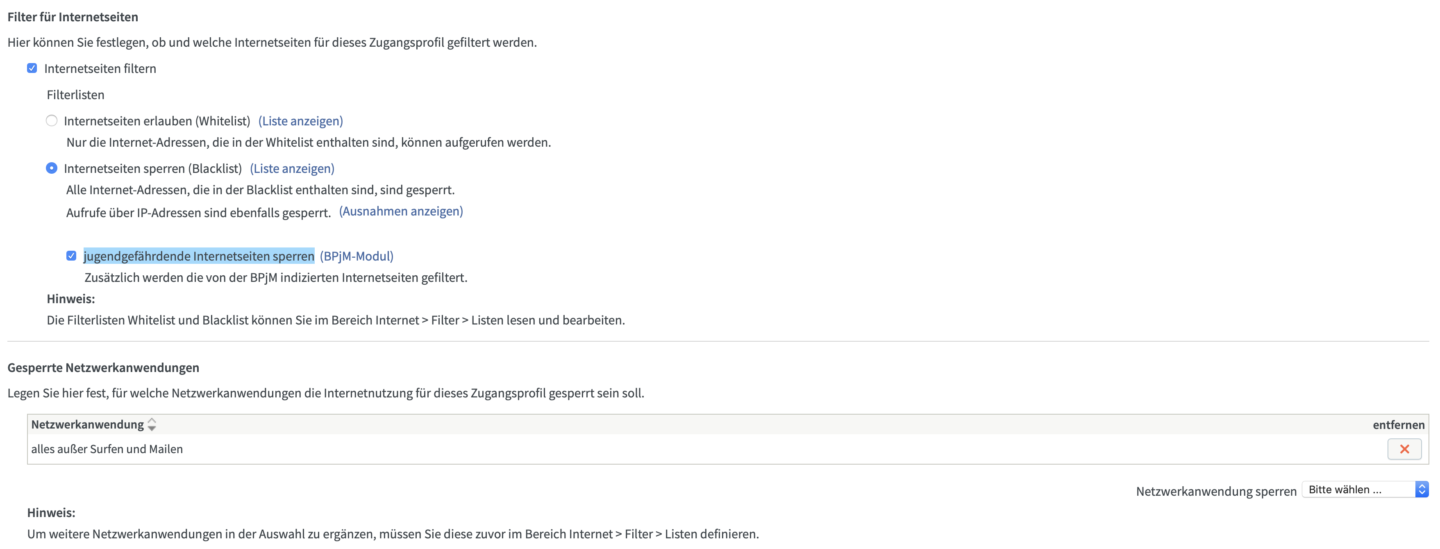
Task: Open the Ausnahmen anzeigen link
Action: click(401, 212)
